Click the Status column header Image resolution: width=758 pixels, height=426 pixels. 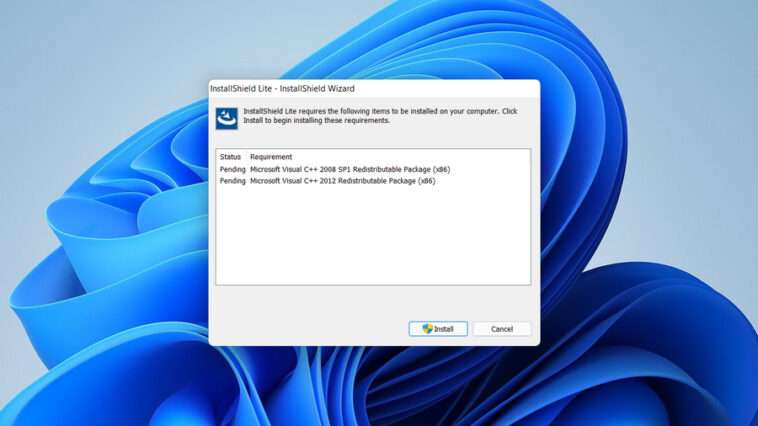pyautogui.click(x=231, y=157)
